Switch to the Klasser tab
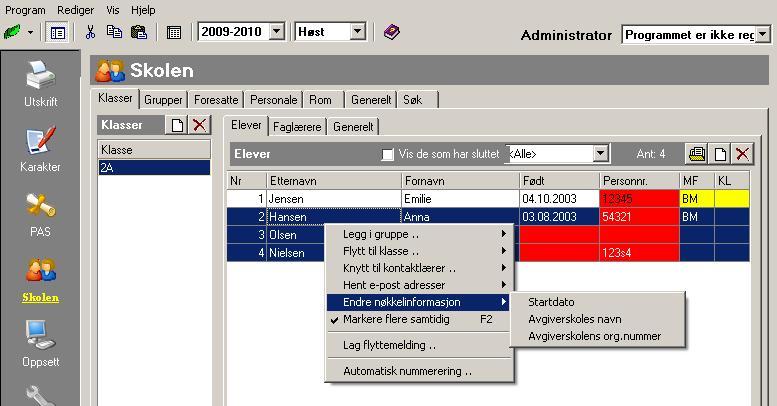The height and width of the screenshot is (406, 777). coord(115,98)
